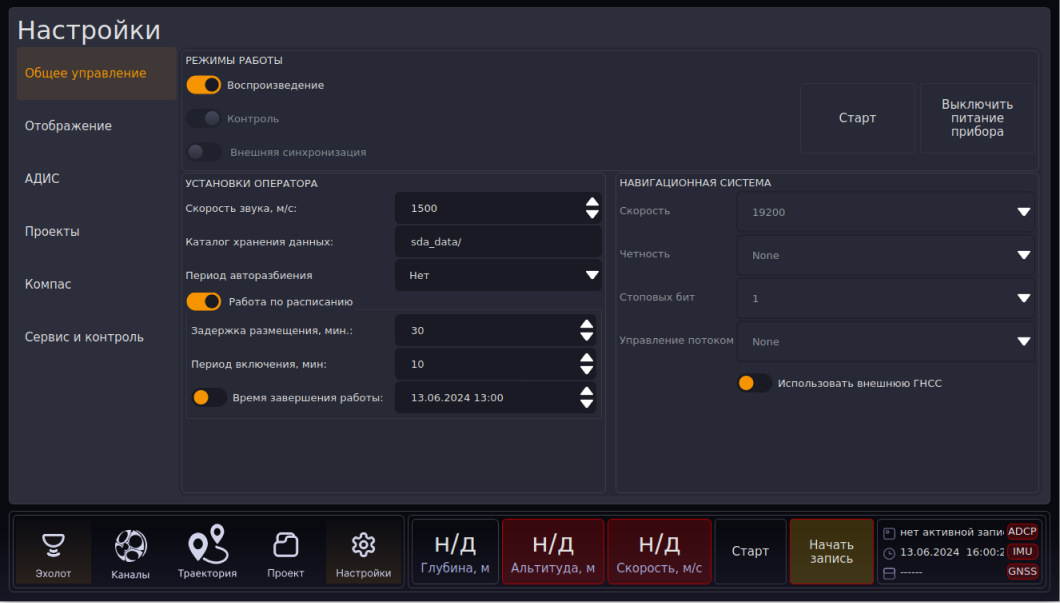The width and height of the screenshot is (1060, 603).
Task: Switch to Проекты settings section
Action: click(x=97, y=231)
